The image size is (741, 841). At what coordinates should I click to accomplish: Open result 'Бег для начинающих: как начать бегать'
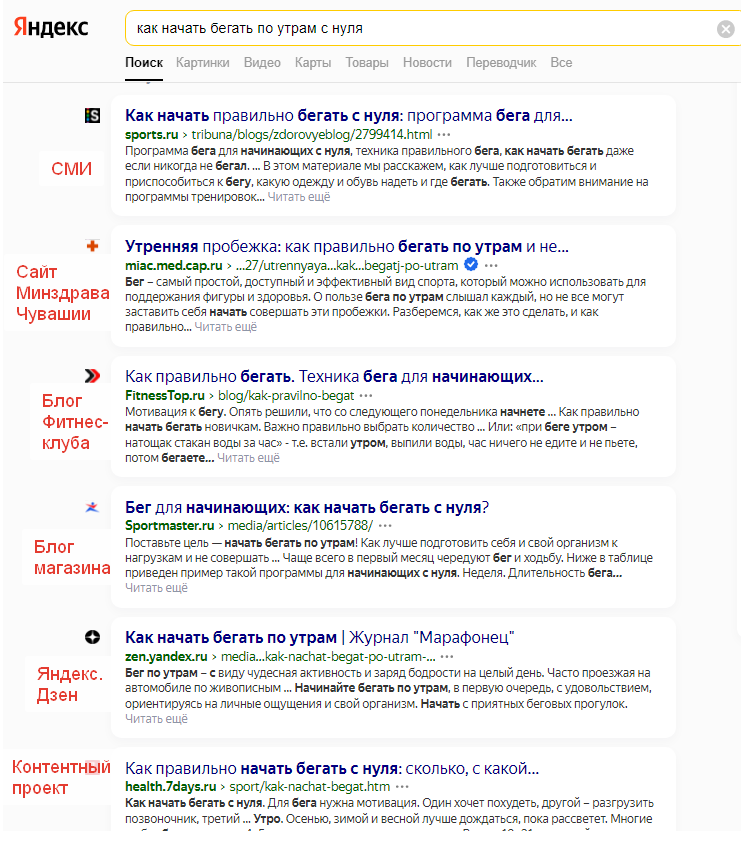point(307,507)
